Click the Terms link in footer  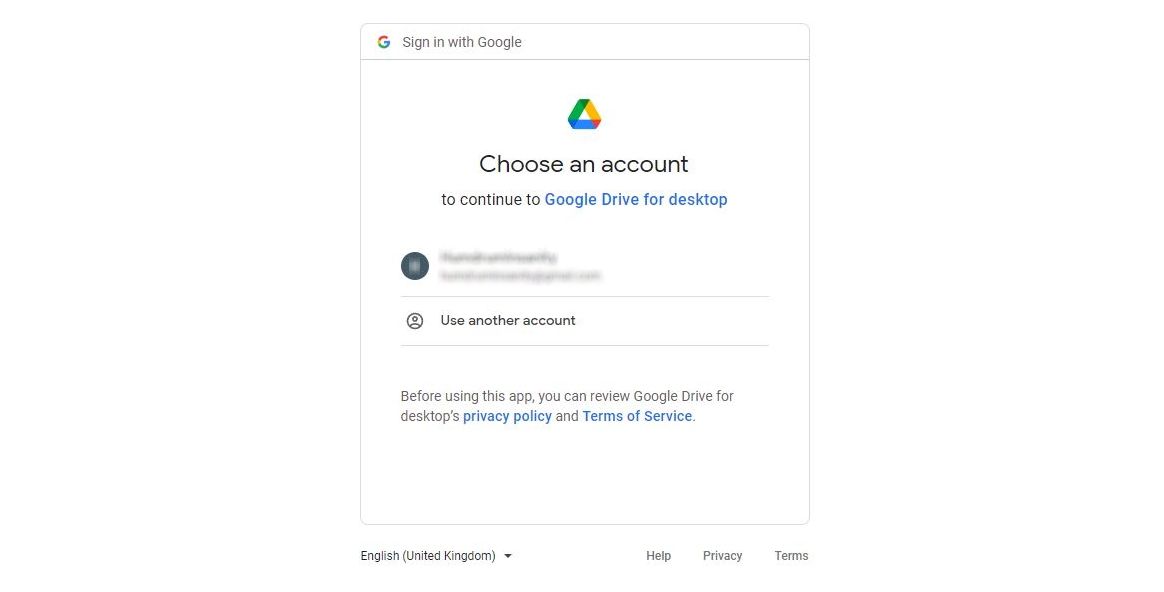coord(791,555)
